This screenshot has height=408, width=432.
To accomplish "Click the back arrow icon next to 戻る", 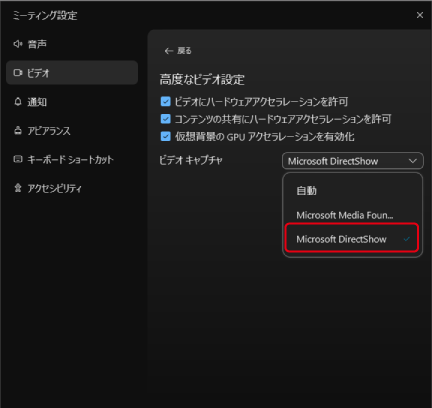I will click(x=169, y=51).
